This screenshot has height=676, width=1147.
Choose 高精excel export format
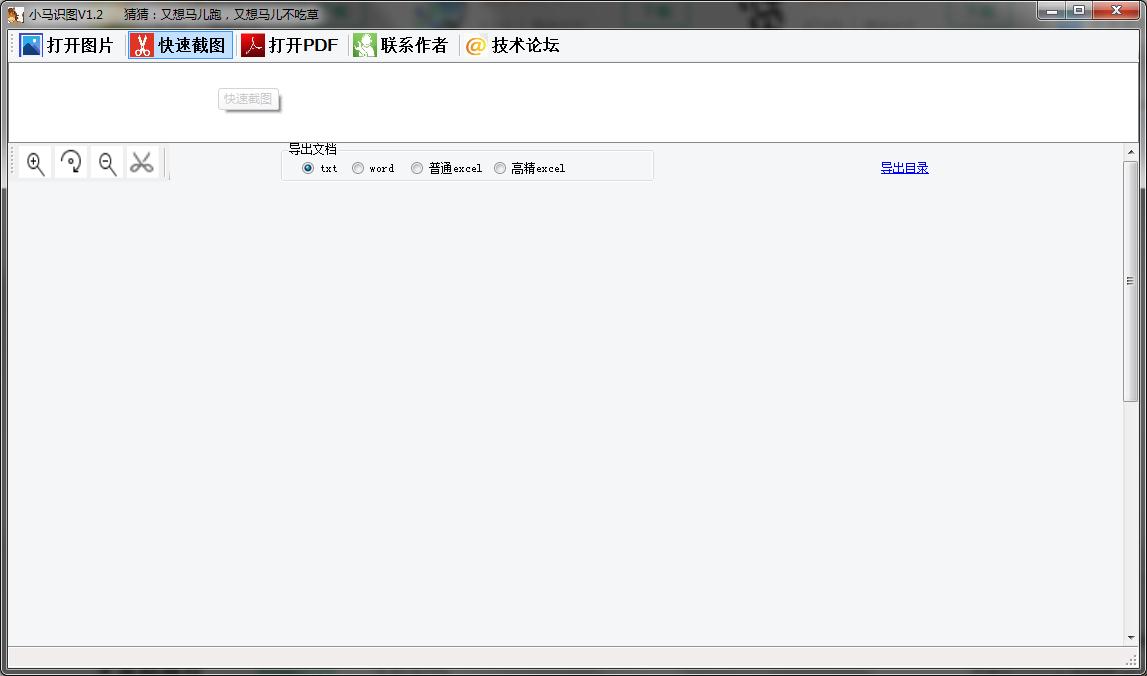[x=500, y=168]
